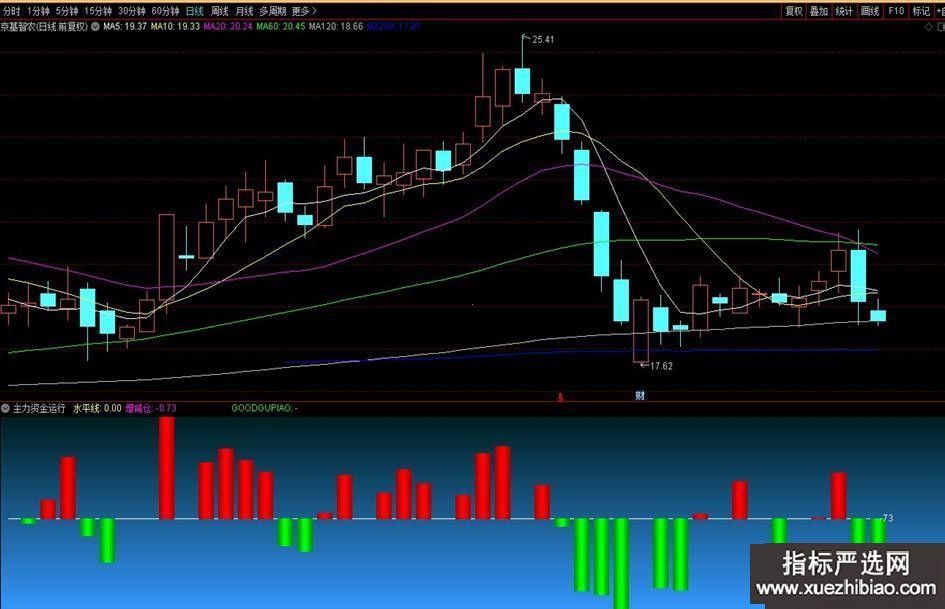Click the 标记 mark button
Viewport: 945px width, 609px height.
[x=921, y=11]
